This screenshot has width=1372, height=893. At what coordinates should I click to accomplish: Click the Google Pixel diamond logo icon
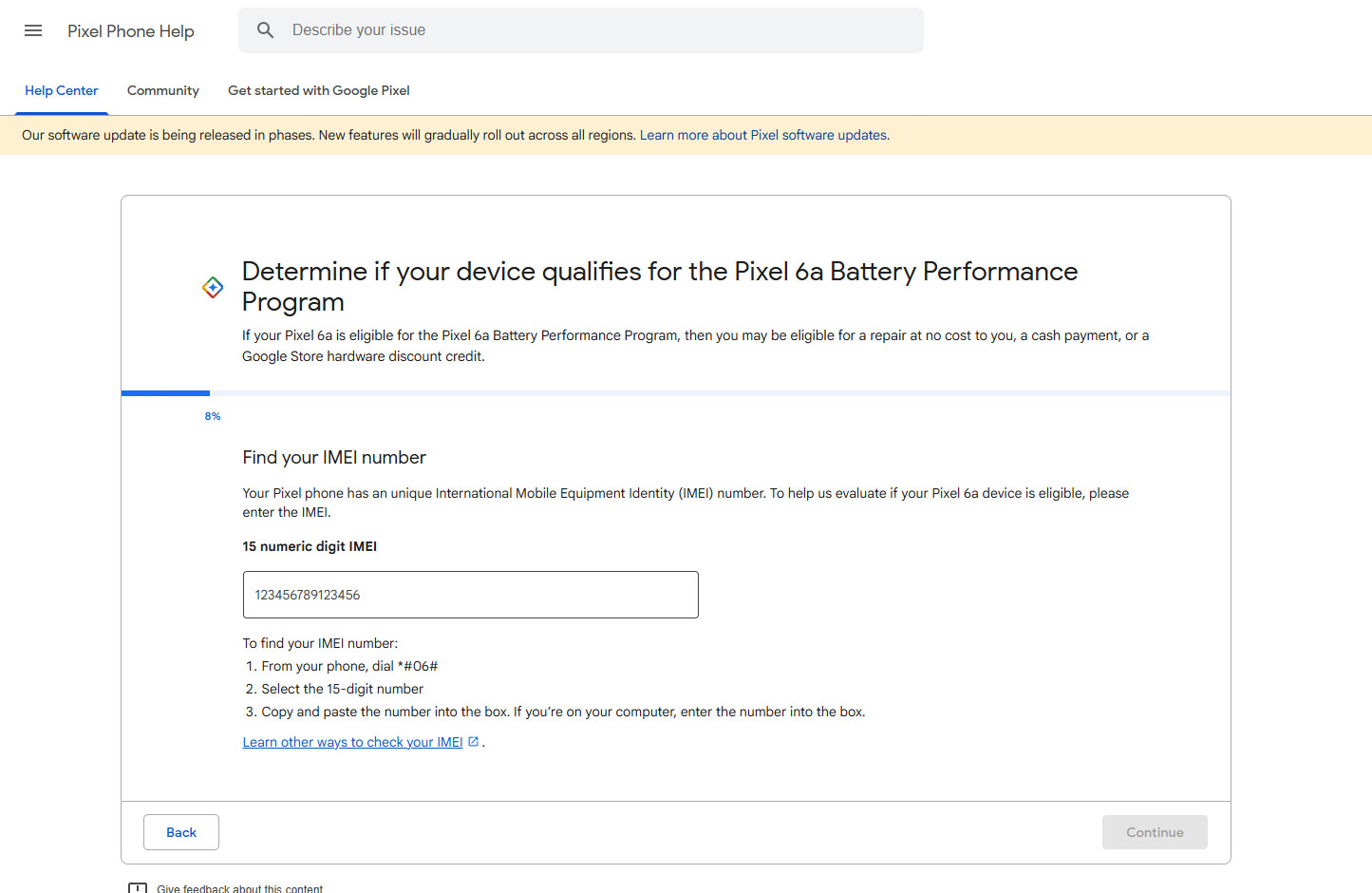point(213,287)
